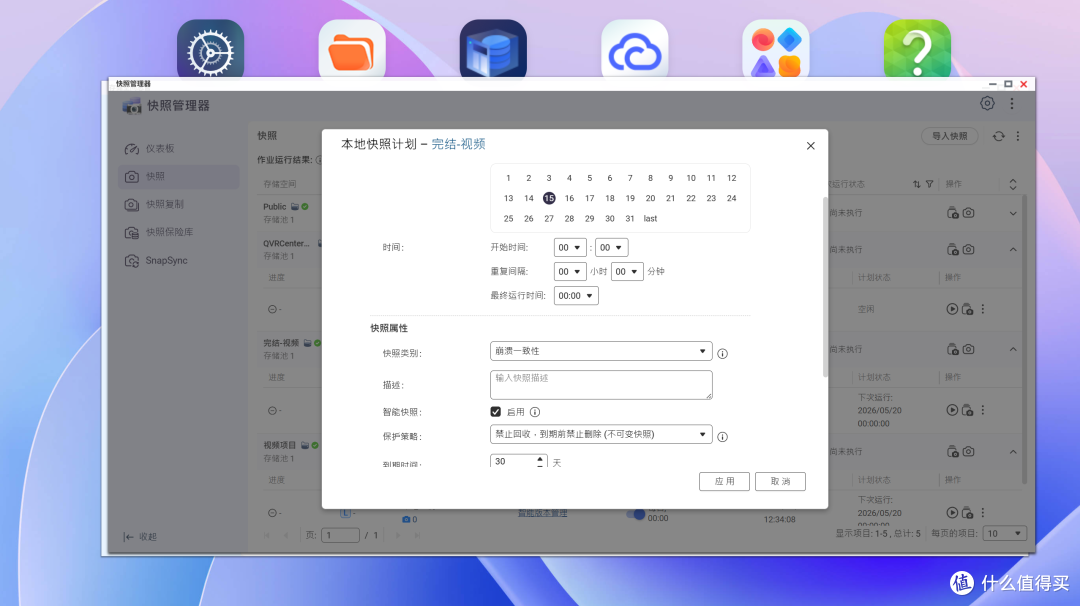Take snapshot camera icon in QVRCenter row
1080x606 pixels.
pyautogui.click(x=968, y=249)
